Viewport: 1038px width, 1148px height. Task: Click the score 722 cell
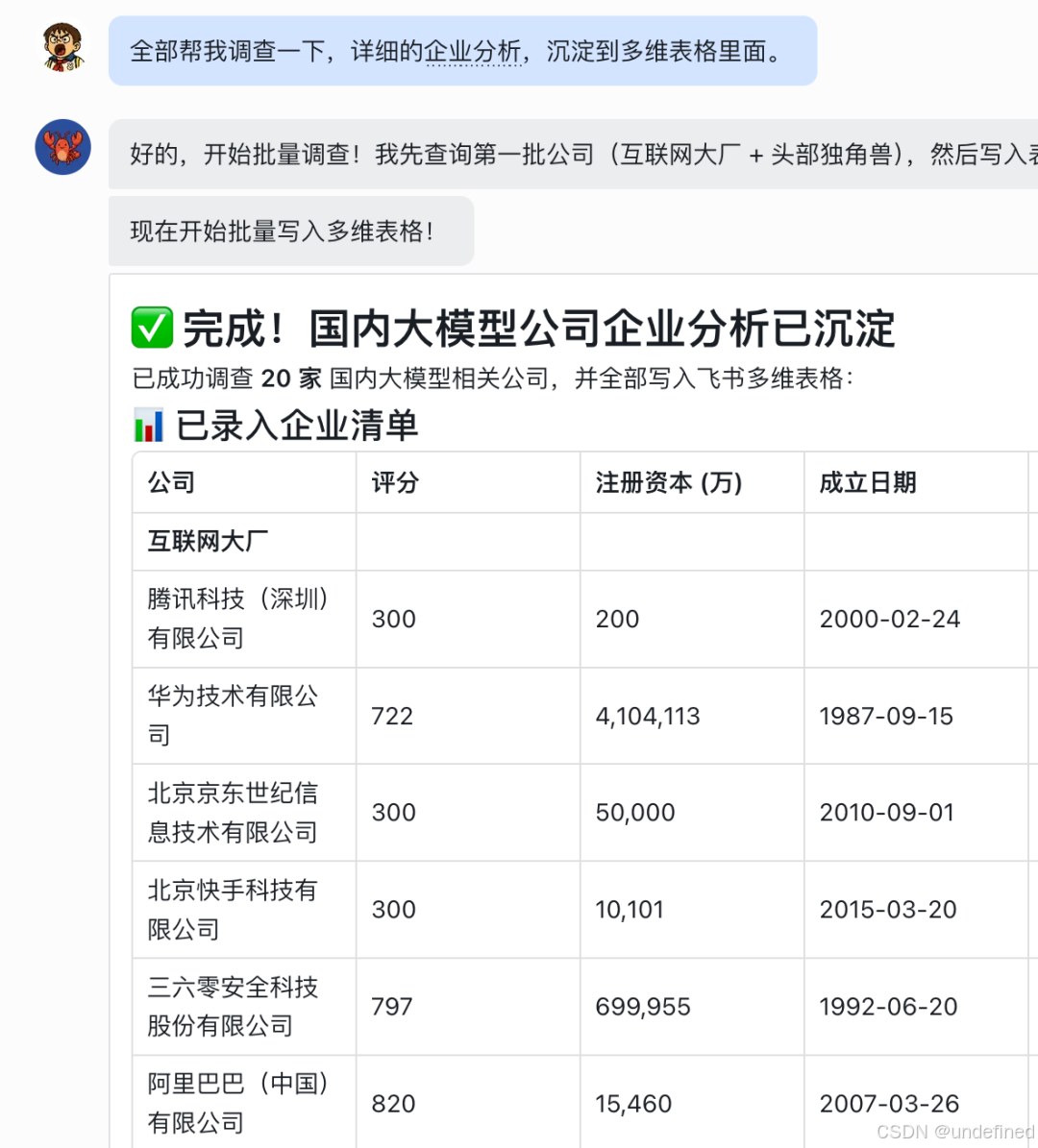click(x=468, y=716)
